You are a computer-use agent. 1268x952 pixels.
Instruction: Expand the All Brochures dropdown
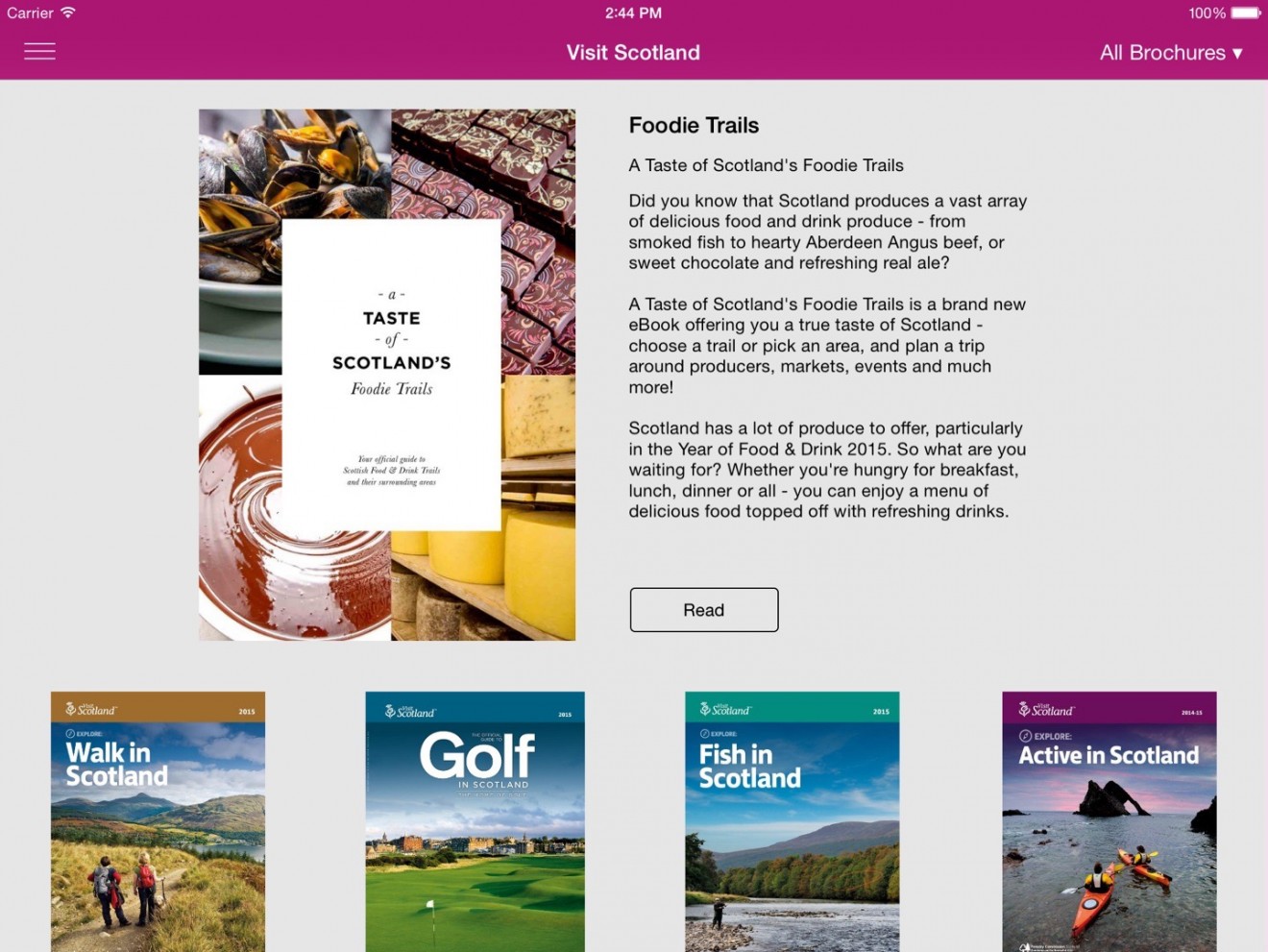coord(1171,53)
